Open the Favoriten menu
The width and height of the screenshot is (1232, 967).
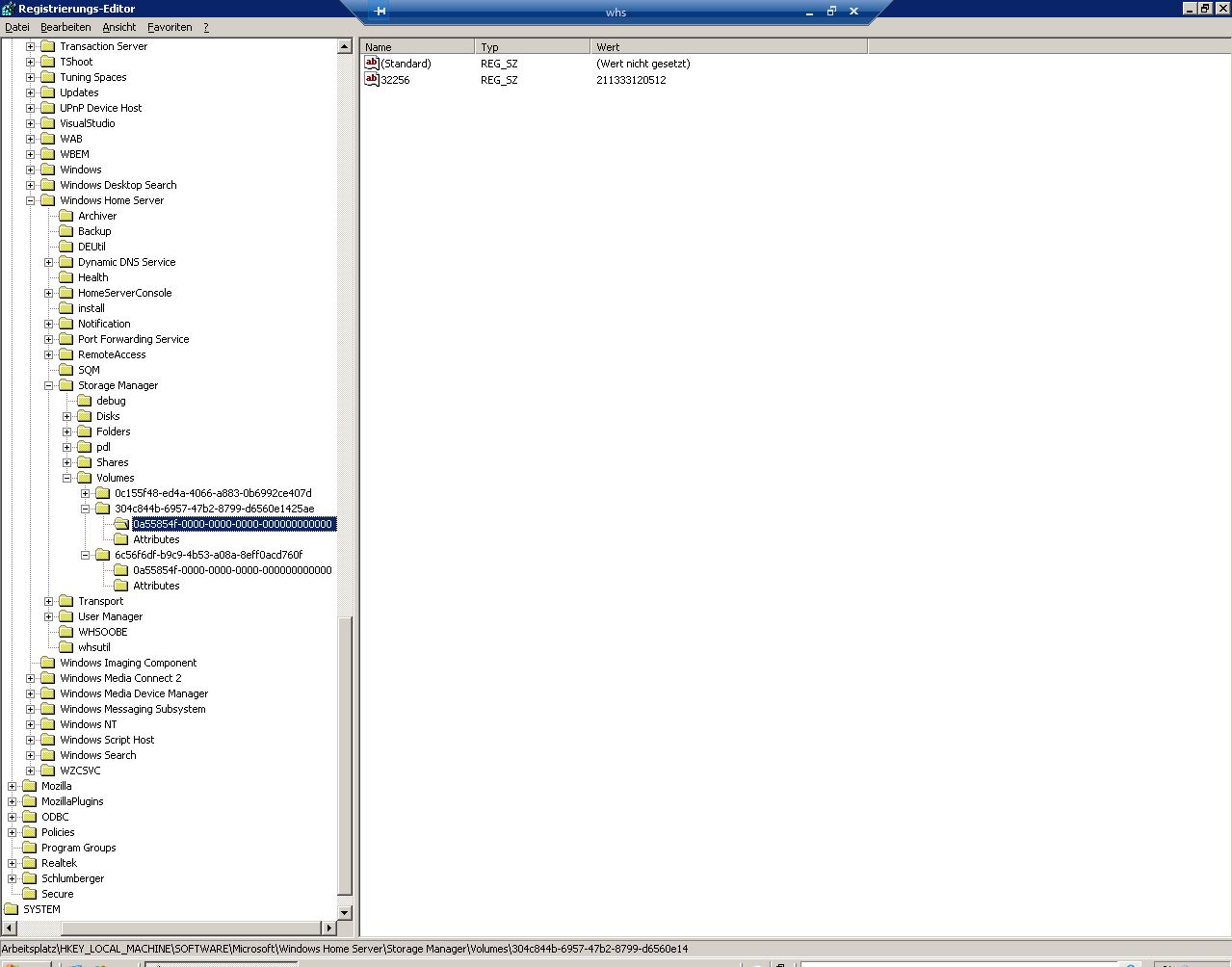[170, 27]
